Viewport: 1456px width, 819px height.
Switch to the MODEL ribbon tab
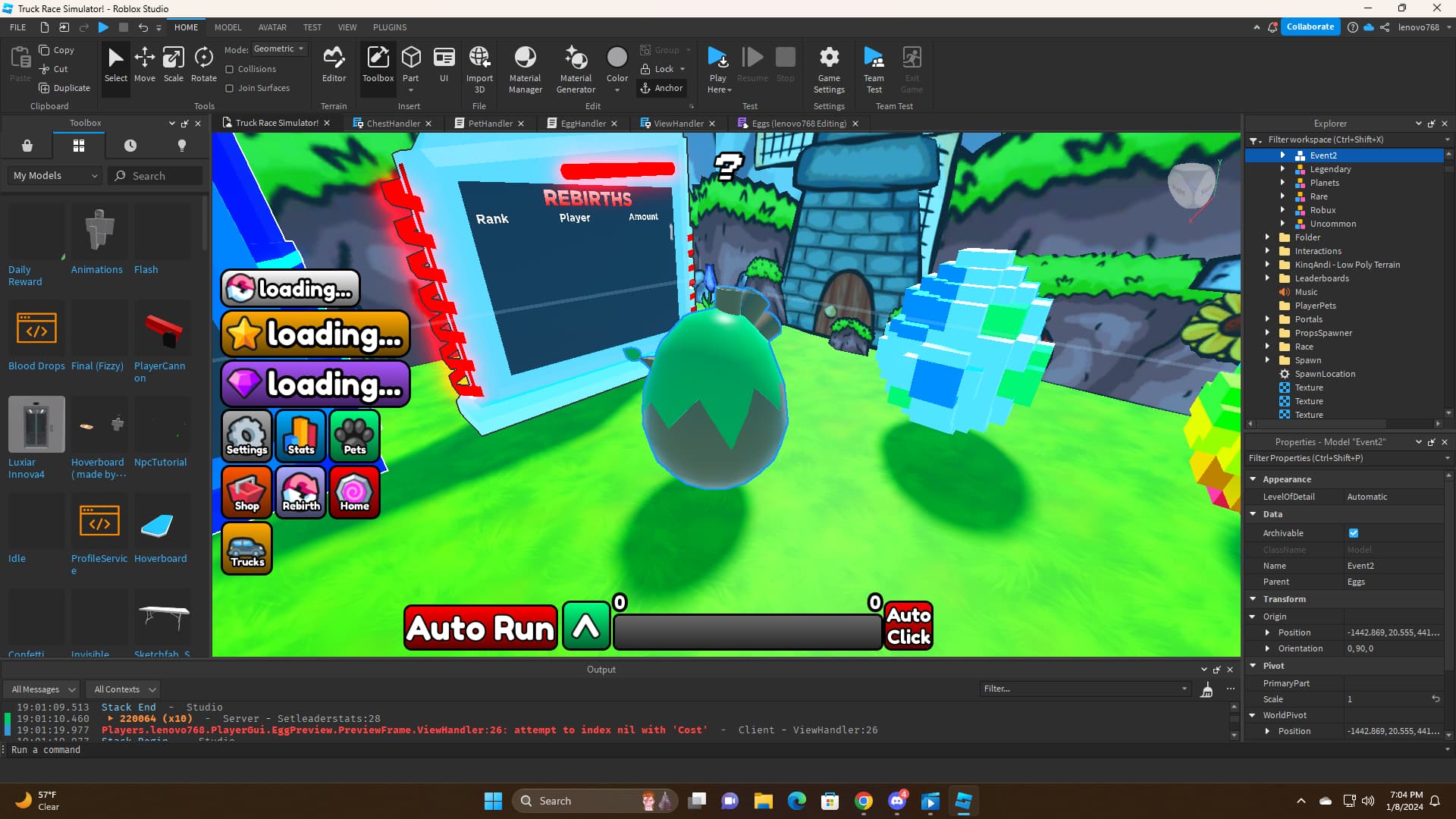pos(227,27)
